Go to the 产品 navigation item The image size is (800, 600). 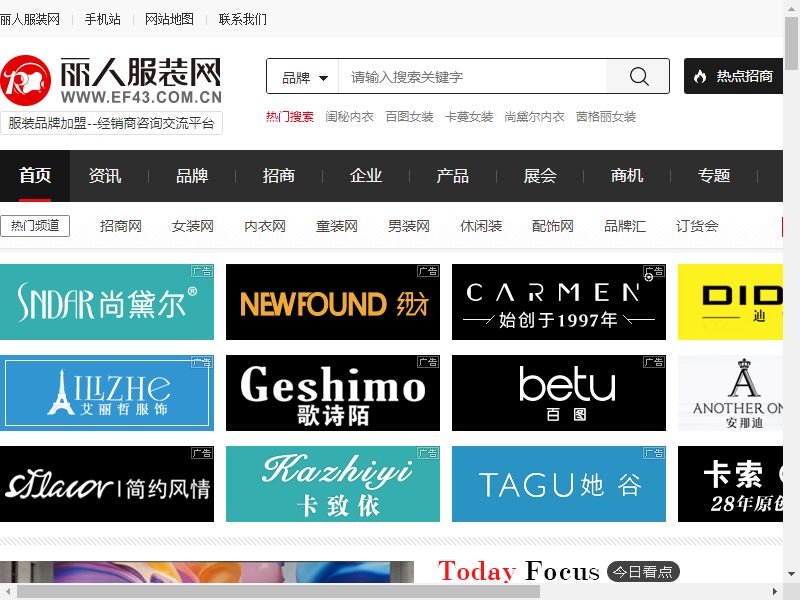coord(453,176)
